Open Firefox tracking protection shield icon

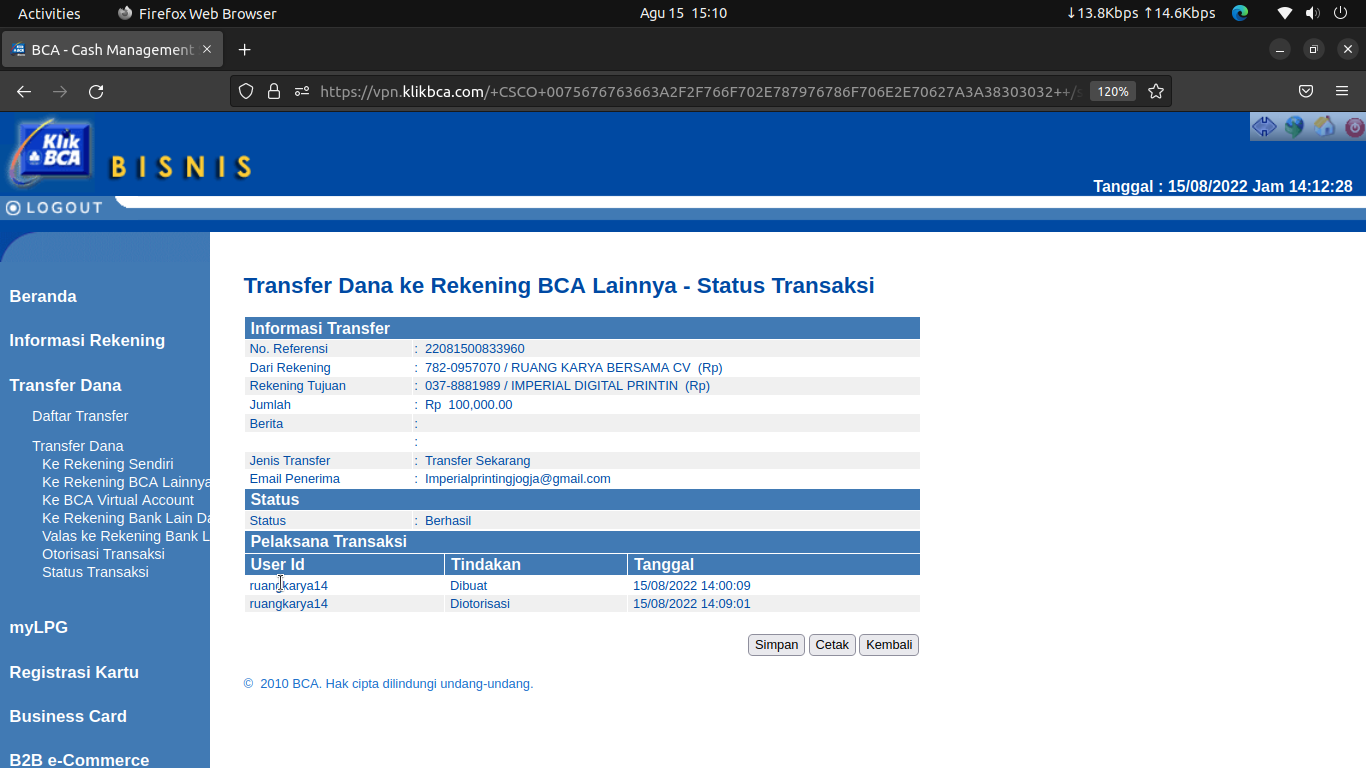tap(246, 92)
